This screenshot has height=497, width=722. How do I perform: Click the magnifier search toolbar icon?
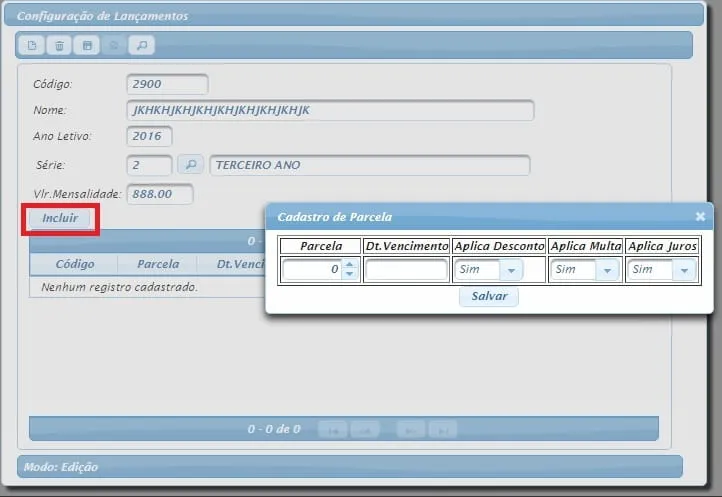pos(141,45)
